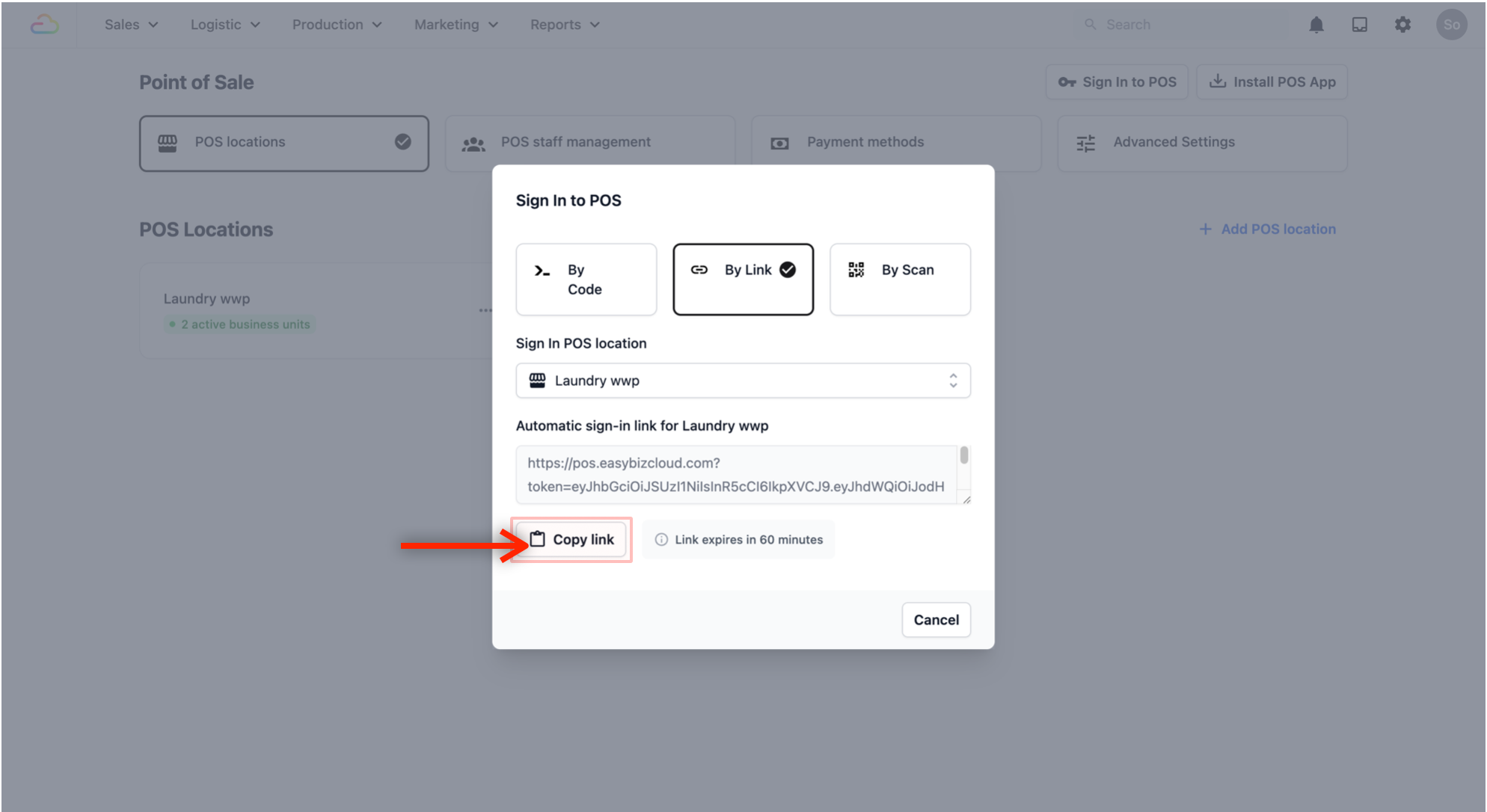Viewport: 1487px width, 812px height.
Task: Select By Link sign-in option
Action: coord(743,279)
